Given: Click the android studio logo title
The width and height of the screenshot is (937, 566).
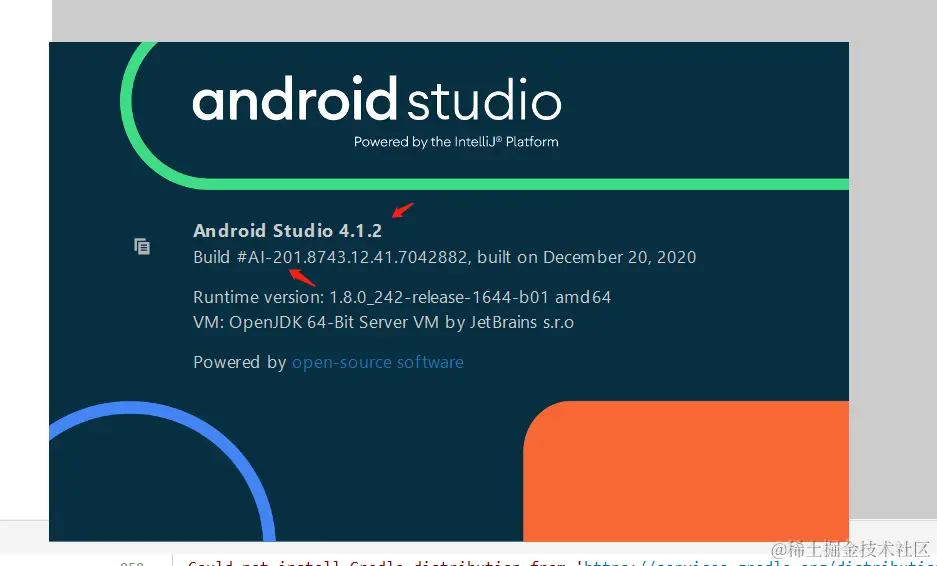Looking at the screenshot, I should point(377,98).
